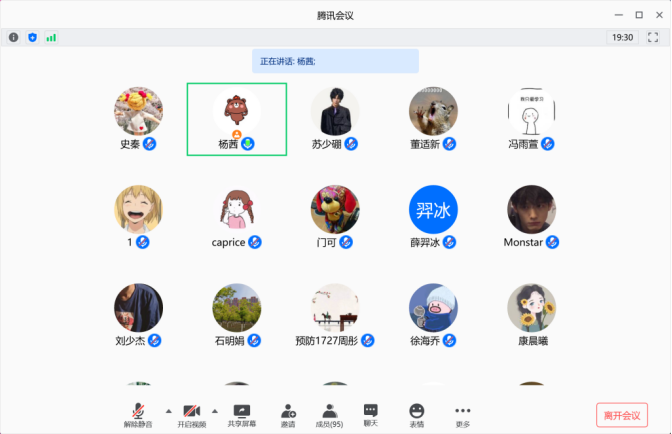The image size is (672, 434).
Task: Toggle full screen mode icon
Action: coord(652,37)
